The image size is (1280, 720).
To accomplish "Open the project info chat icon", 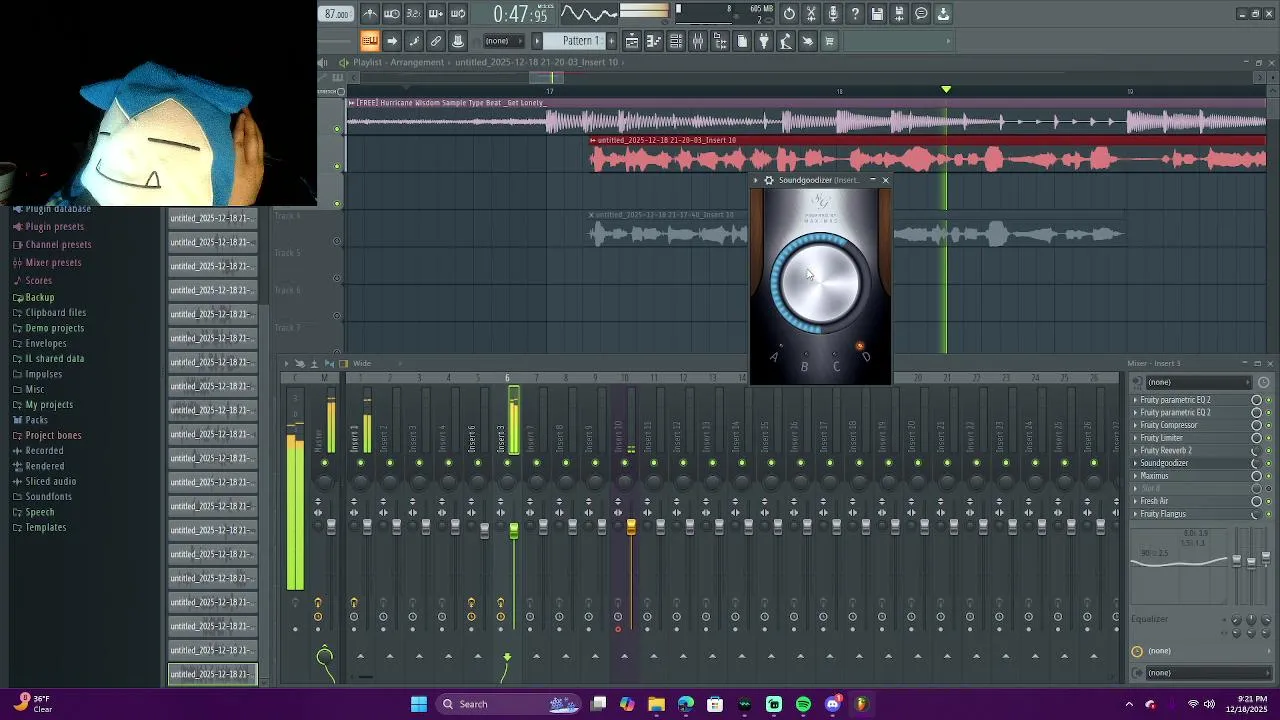I will point(922,14).
